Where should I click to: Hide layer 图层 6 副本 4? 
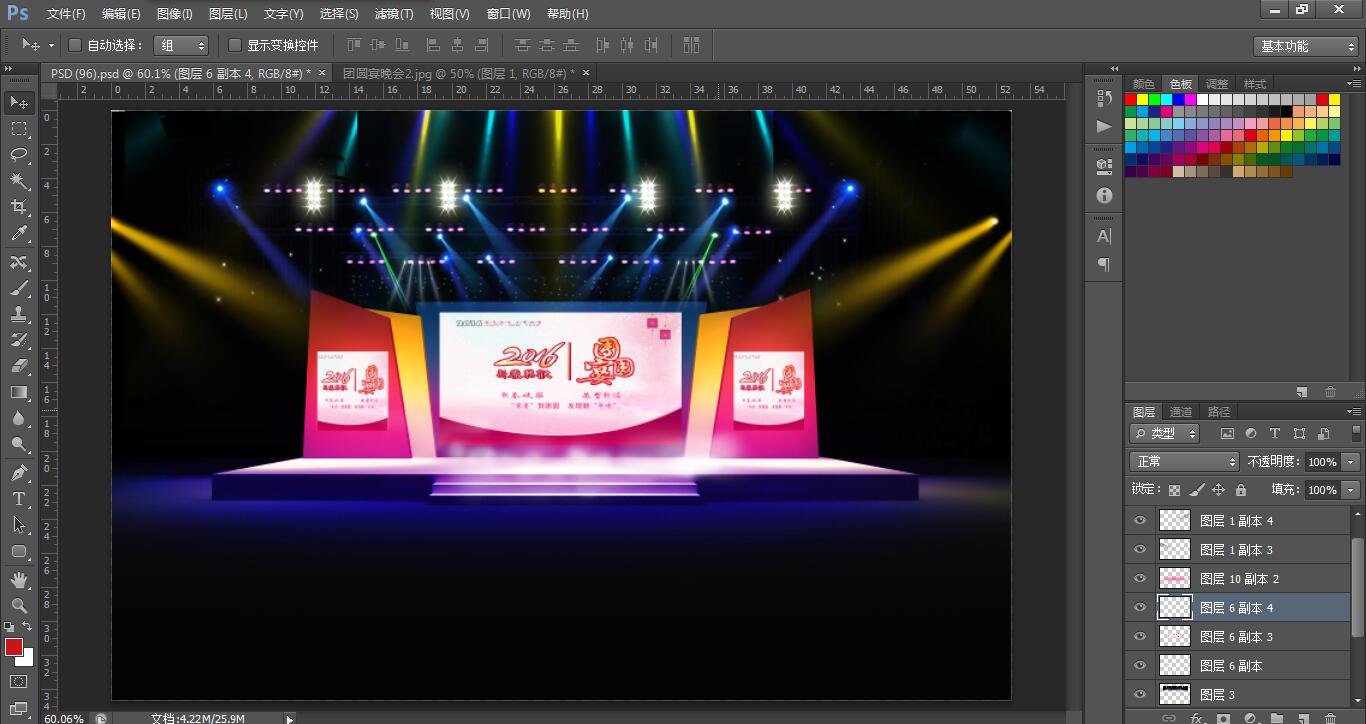click(1140, 607)
